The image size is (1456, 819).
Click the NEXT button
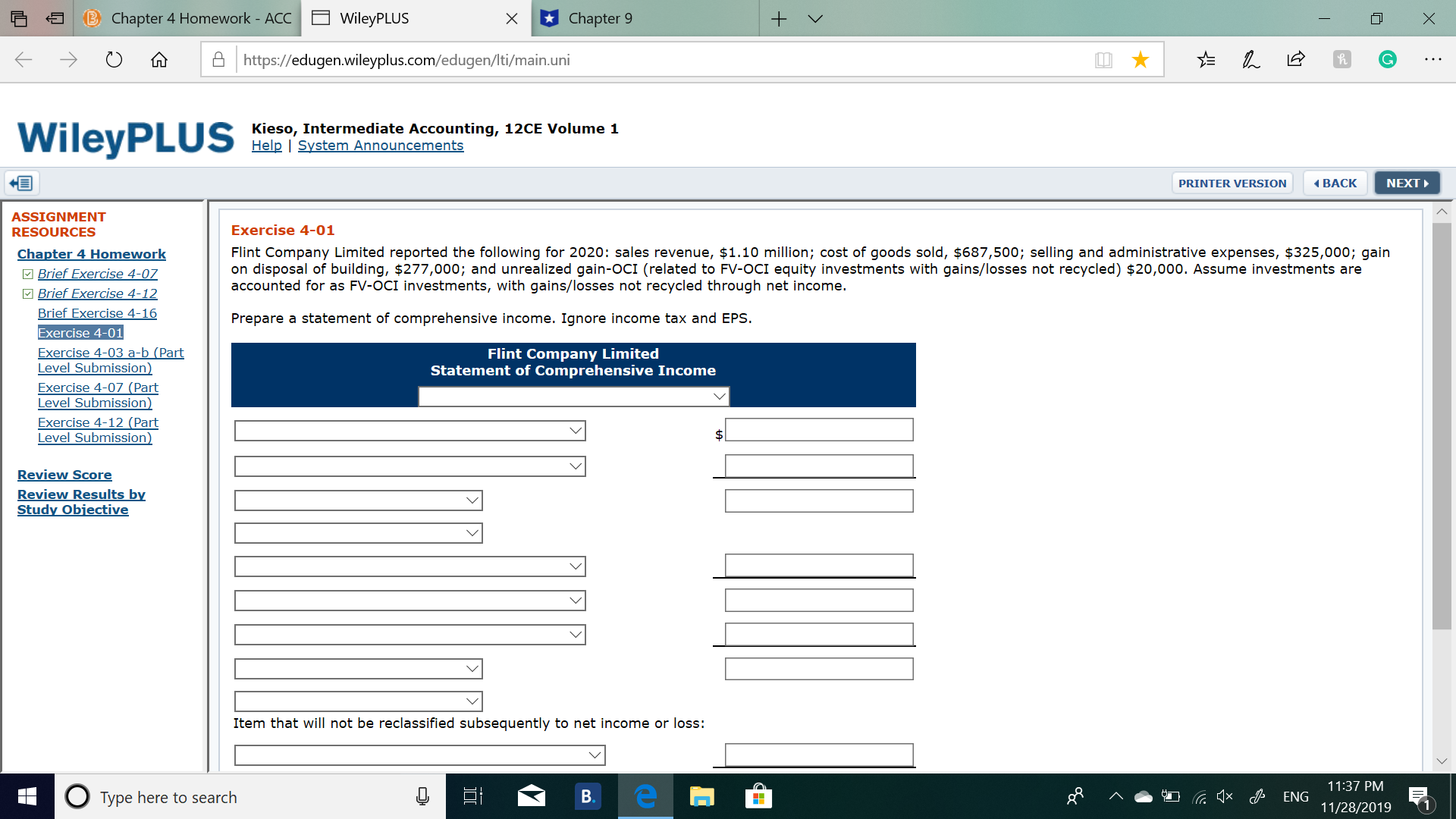(x=1407, y=183)
